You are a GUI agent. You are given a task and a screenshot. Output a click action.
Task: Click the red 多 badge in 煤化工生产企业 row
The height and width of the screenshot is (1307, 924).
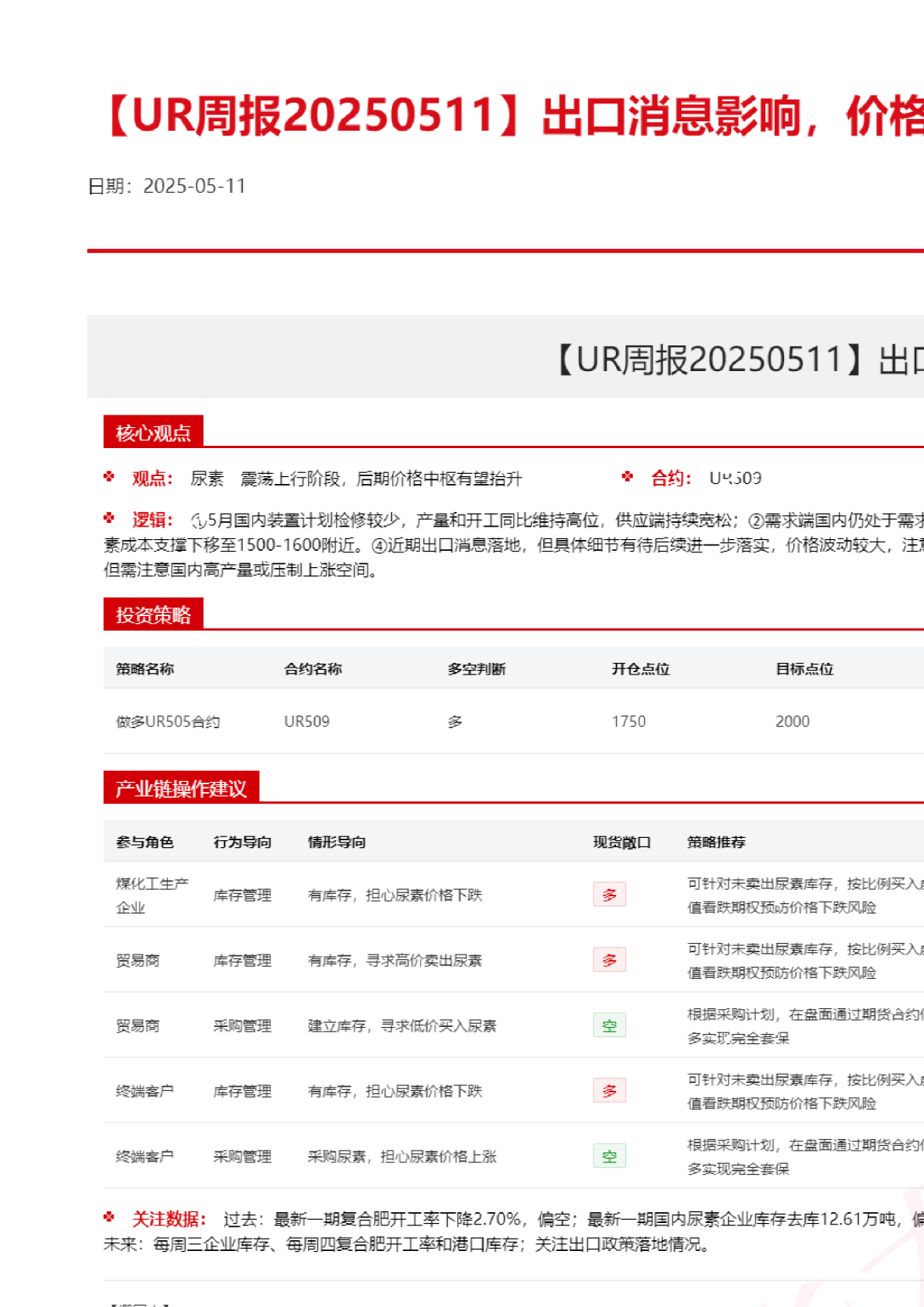point(609,895)
